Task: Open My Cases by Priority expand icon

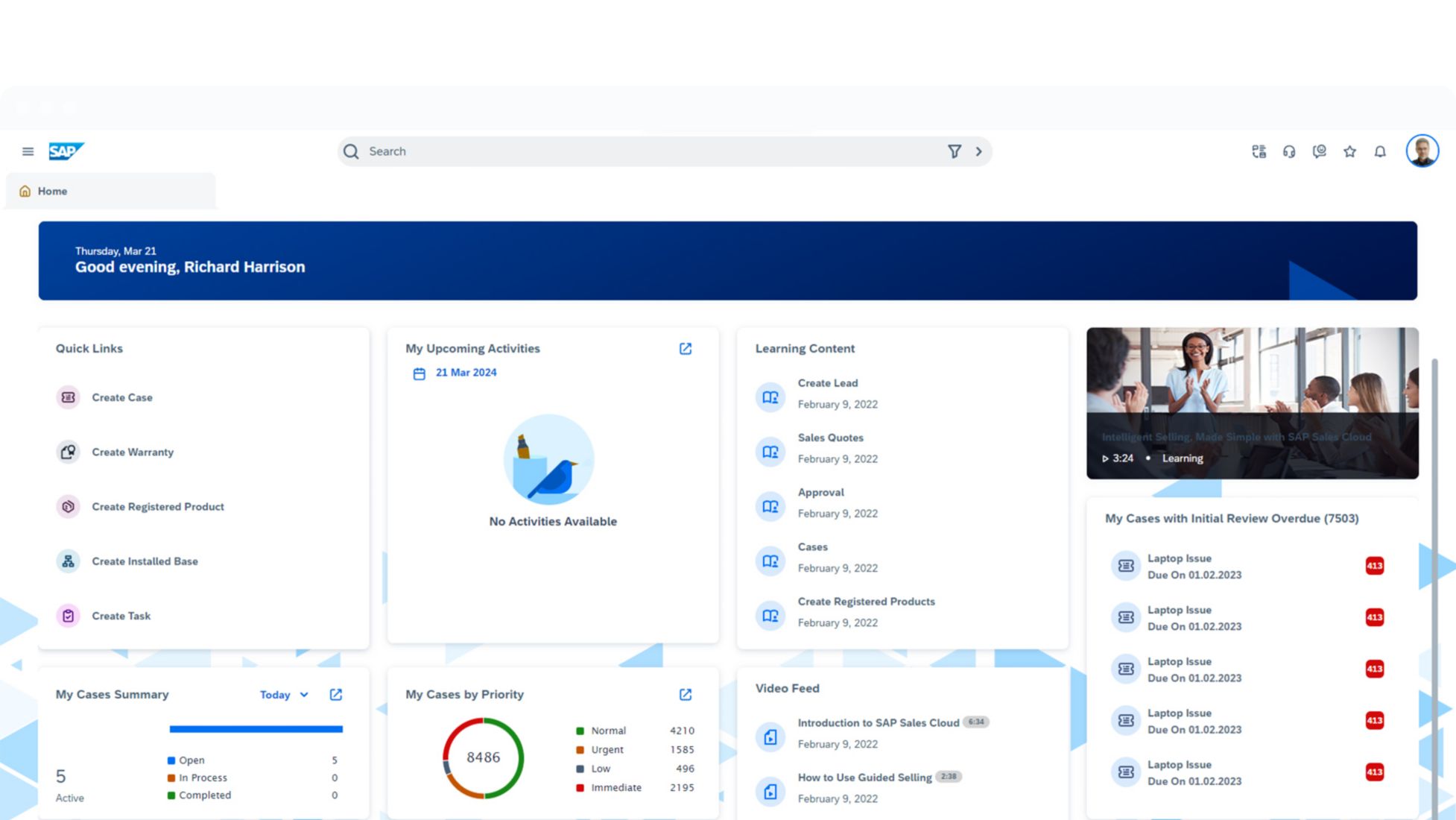Action: (686, 695)
